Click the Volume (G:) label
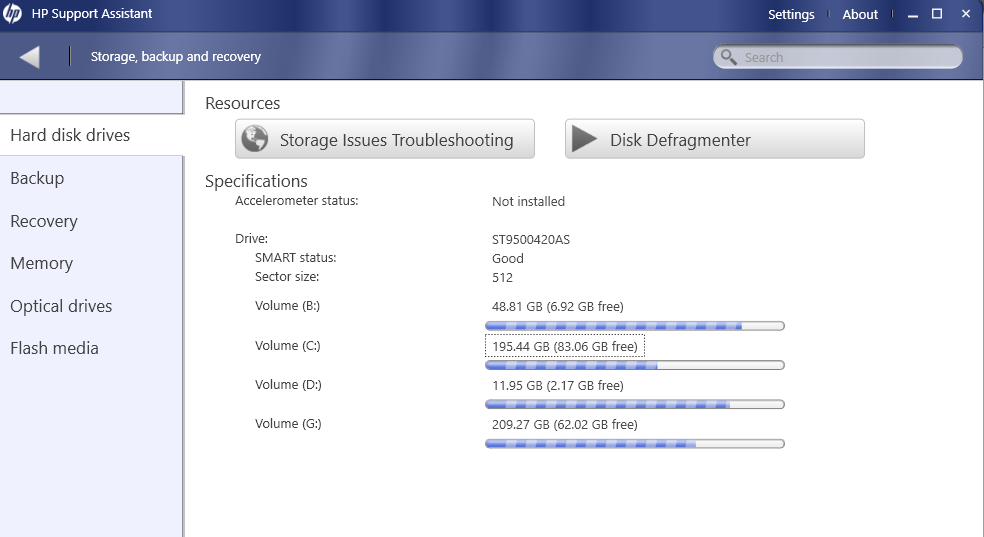 click(x=288, y=423)
